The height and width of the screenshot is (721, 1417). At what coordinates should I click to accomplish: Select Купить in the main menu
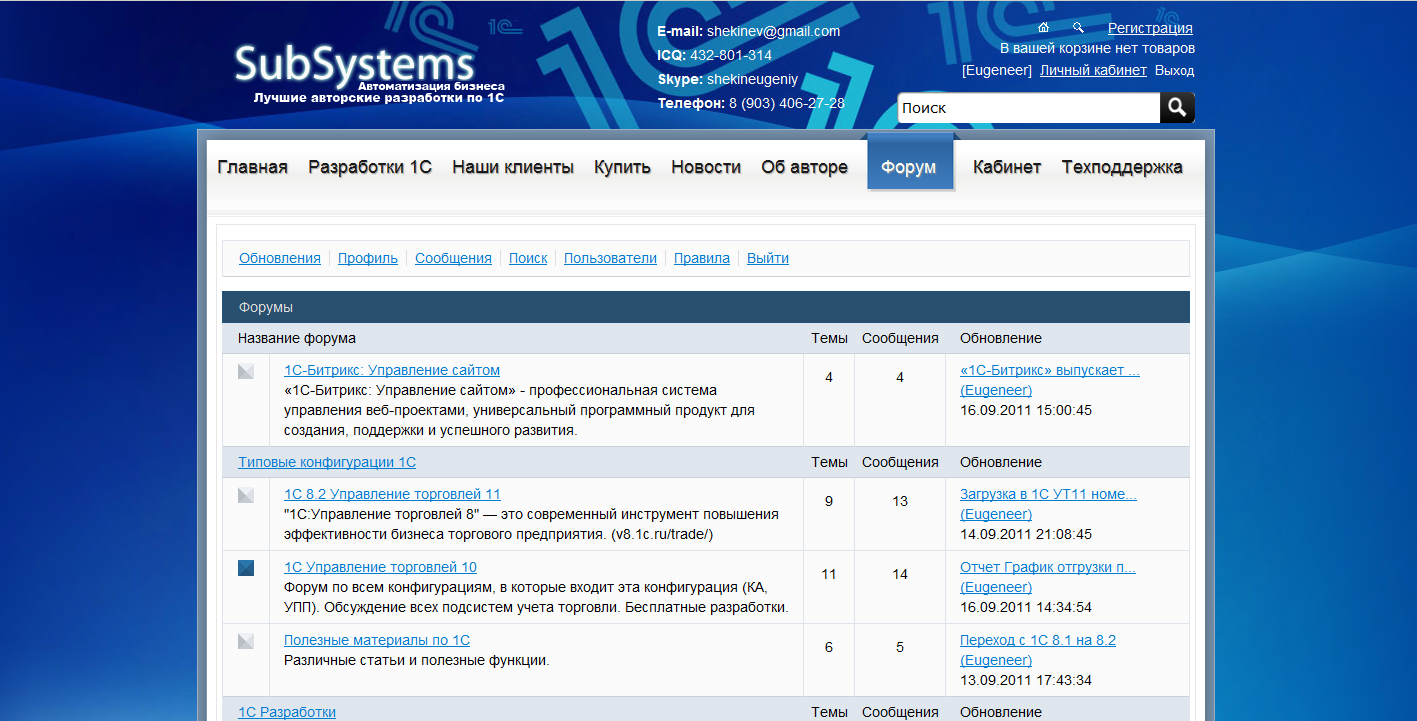point(622,167)
